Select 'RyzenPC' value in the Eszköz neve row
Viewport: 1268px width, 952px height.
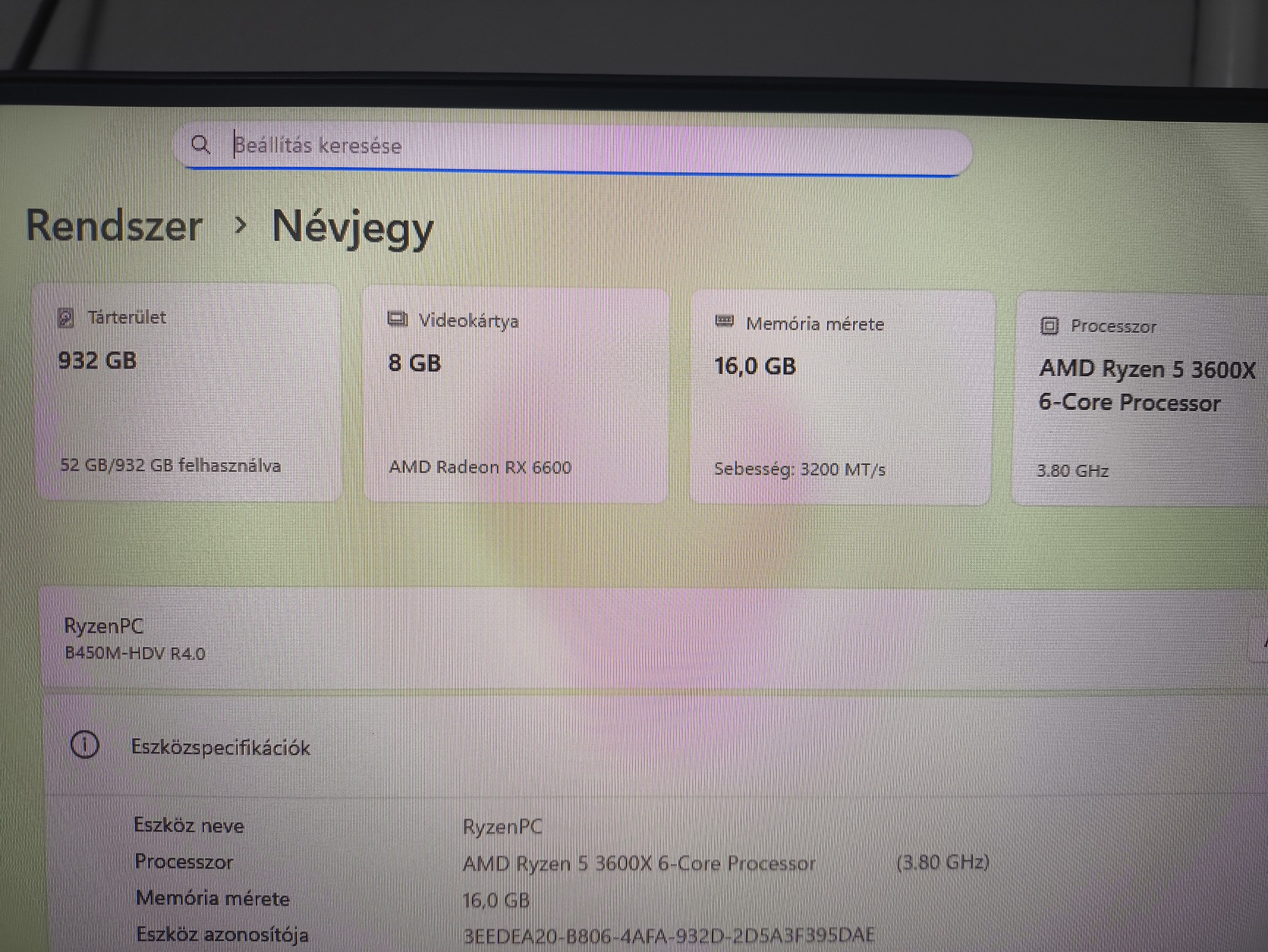(502, 826)
